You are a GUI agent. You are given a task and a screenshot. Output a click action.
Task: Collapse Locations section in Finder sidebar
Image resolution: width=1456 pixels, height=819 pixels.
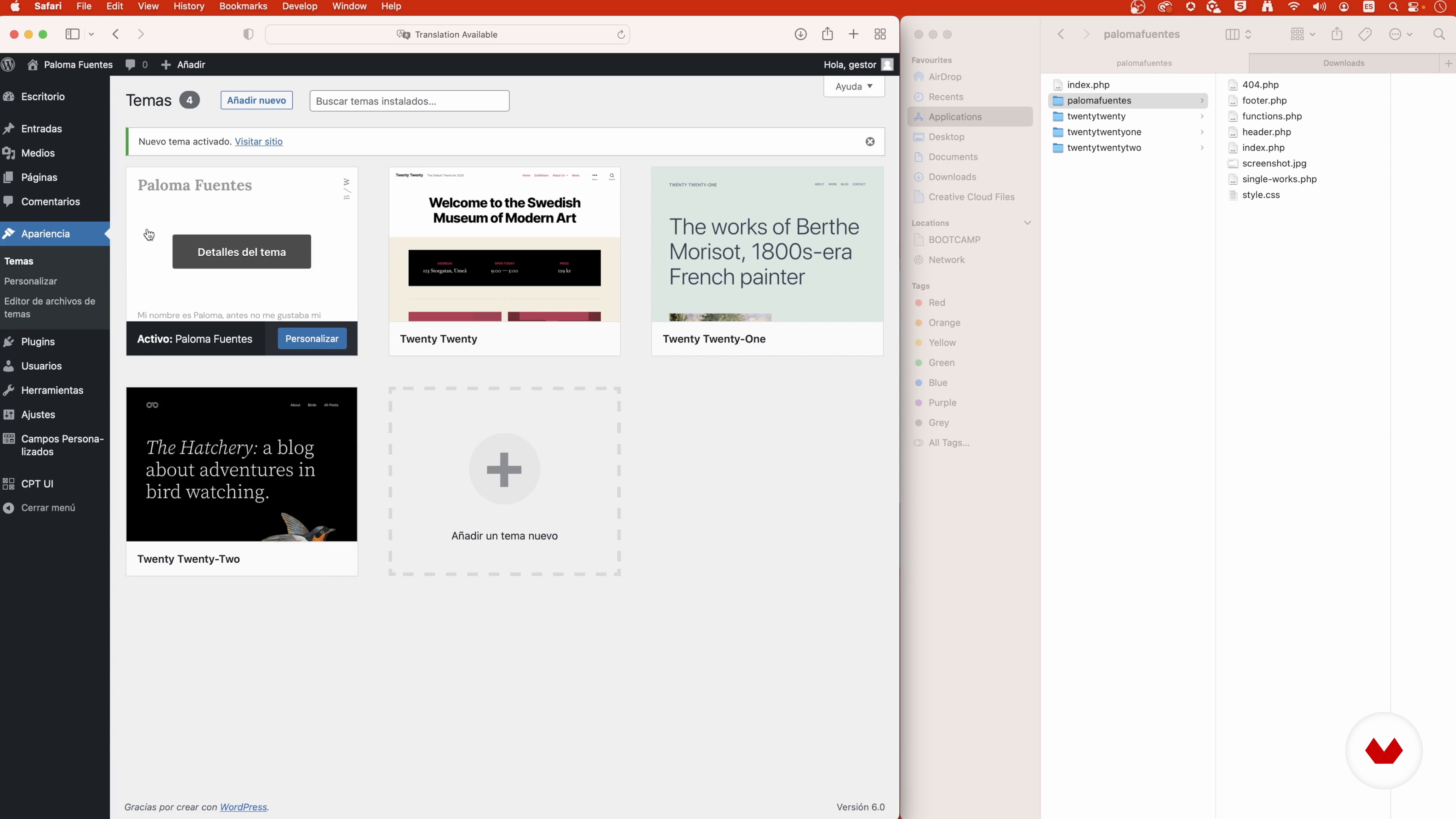point(1028,223)
